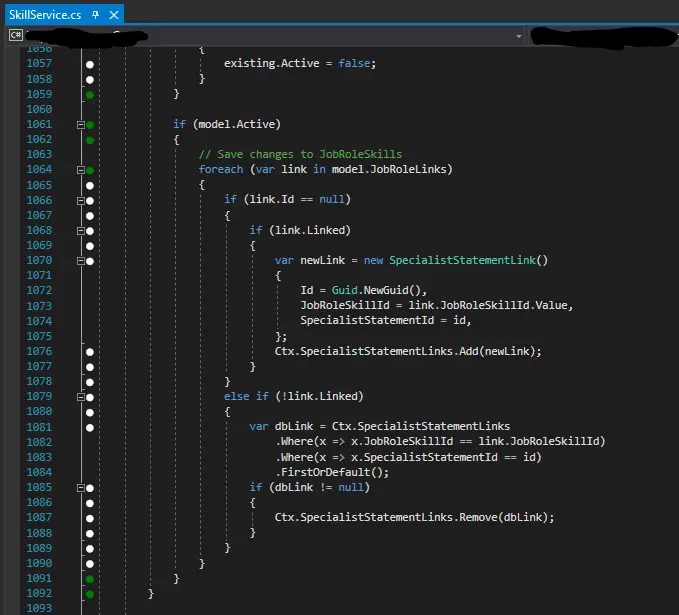679x615 pixels.
Task: Click the white coverage dot on line 1069
Action: coord(90,246)
